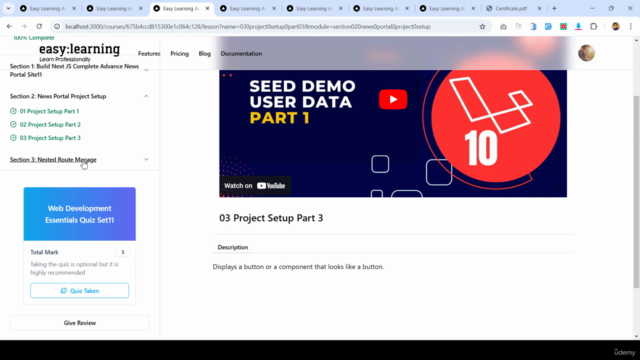
Task: Click the Watch on YouTube link
Action: [x=255, y=186]
